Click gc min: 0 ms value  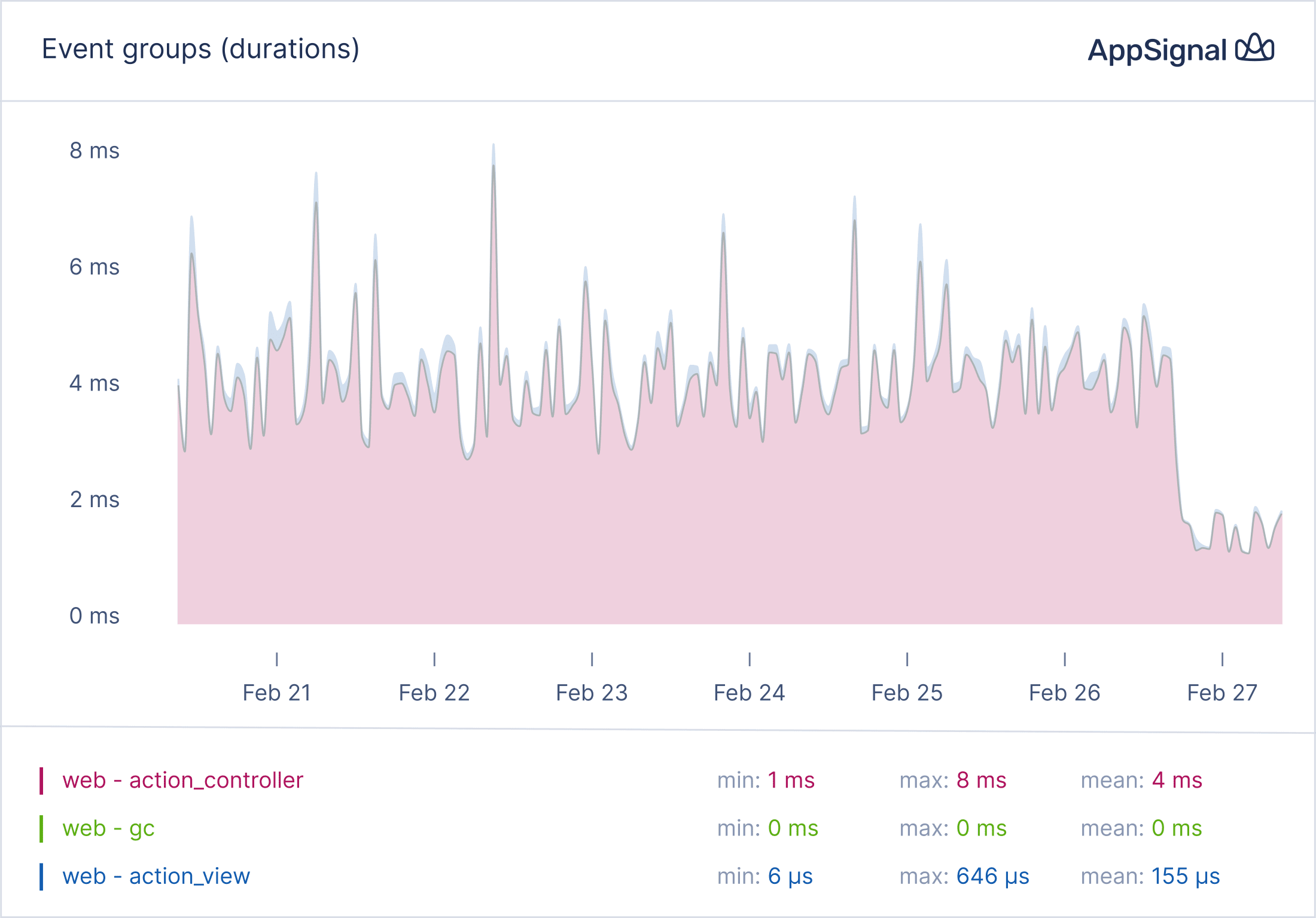pyautogui.click(x=793, y=828)
